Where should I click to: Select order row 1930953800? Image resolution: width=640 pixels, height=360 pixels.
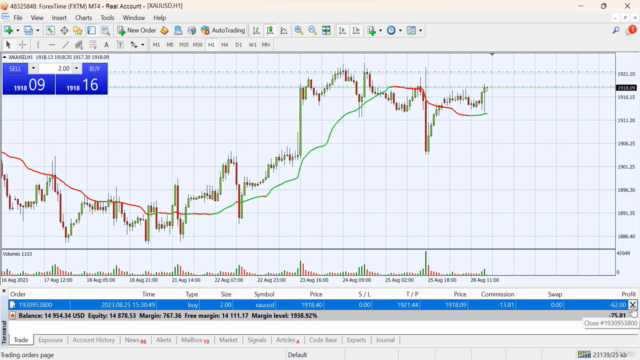(322, 304)
